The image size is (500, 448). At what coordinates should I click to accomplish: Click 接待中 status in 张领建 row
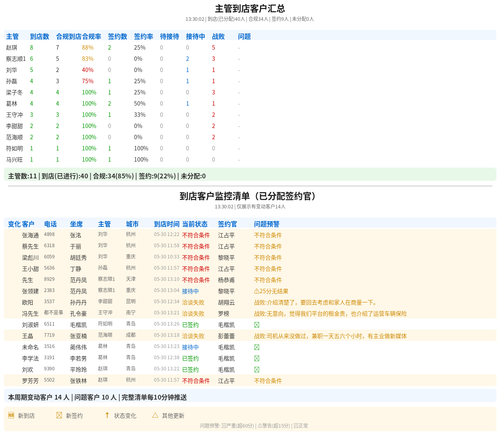coord(190,291)
